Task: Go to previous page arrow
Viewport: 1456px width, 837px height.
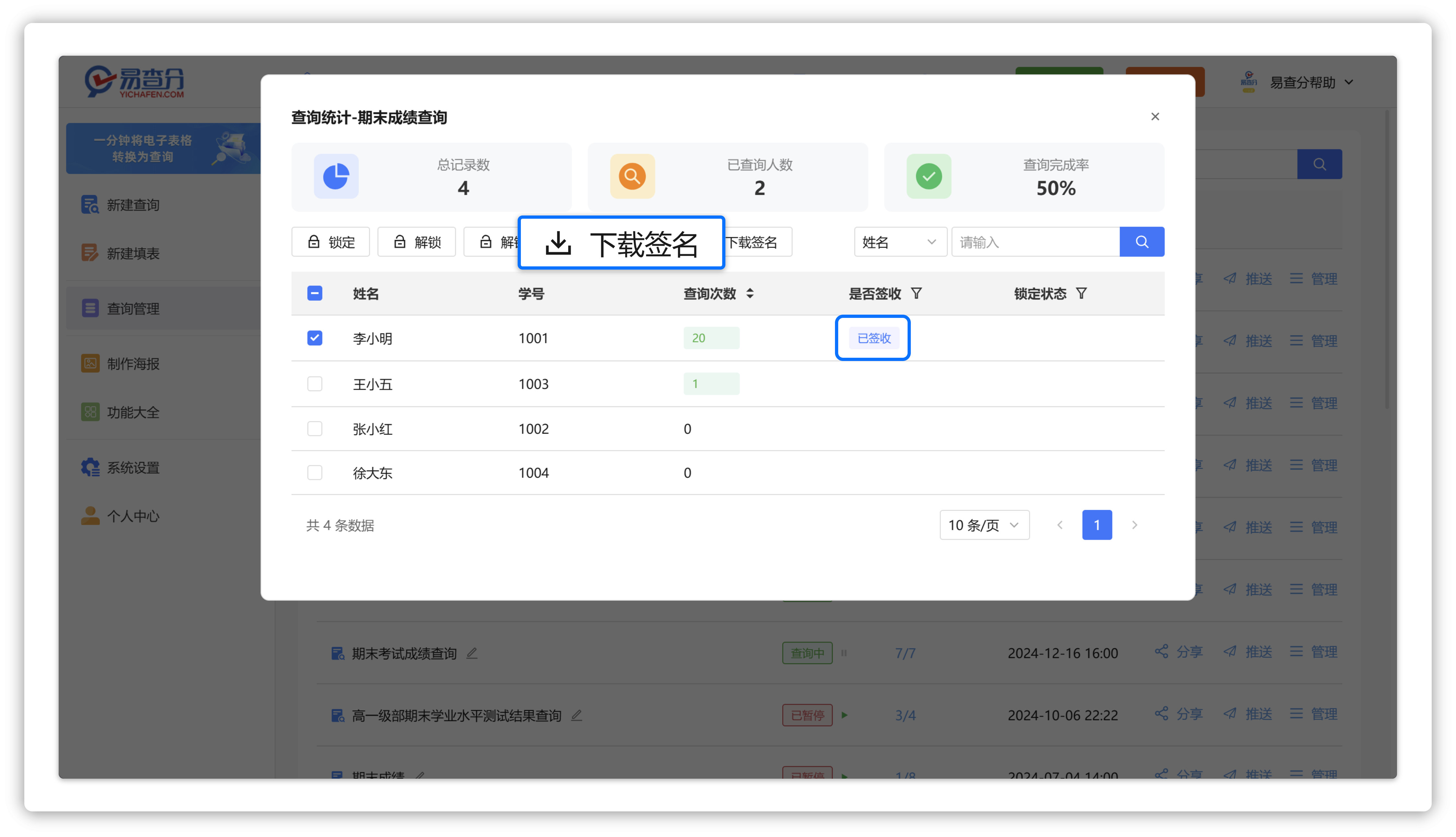Action: [1060, 525]
